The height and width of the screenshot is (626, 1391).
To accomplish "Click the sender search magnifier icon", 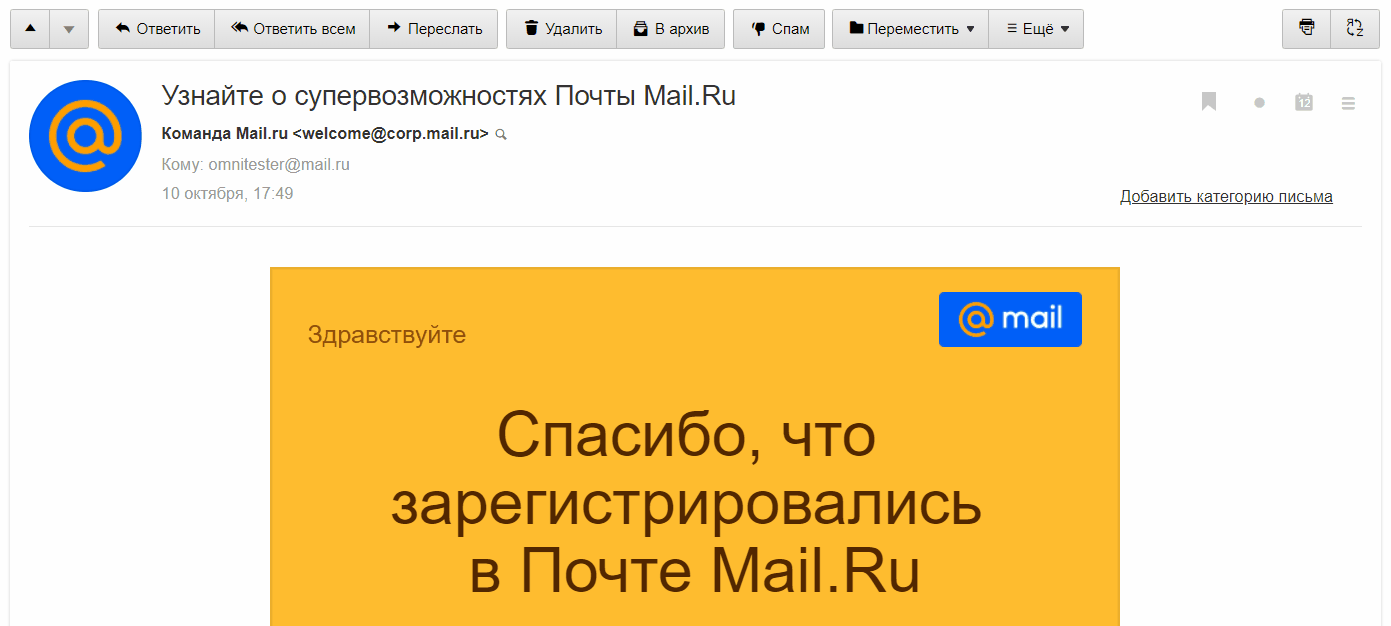I will 501,134.
